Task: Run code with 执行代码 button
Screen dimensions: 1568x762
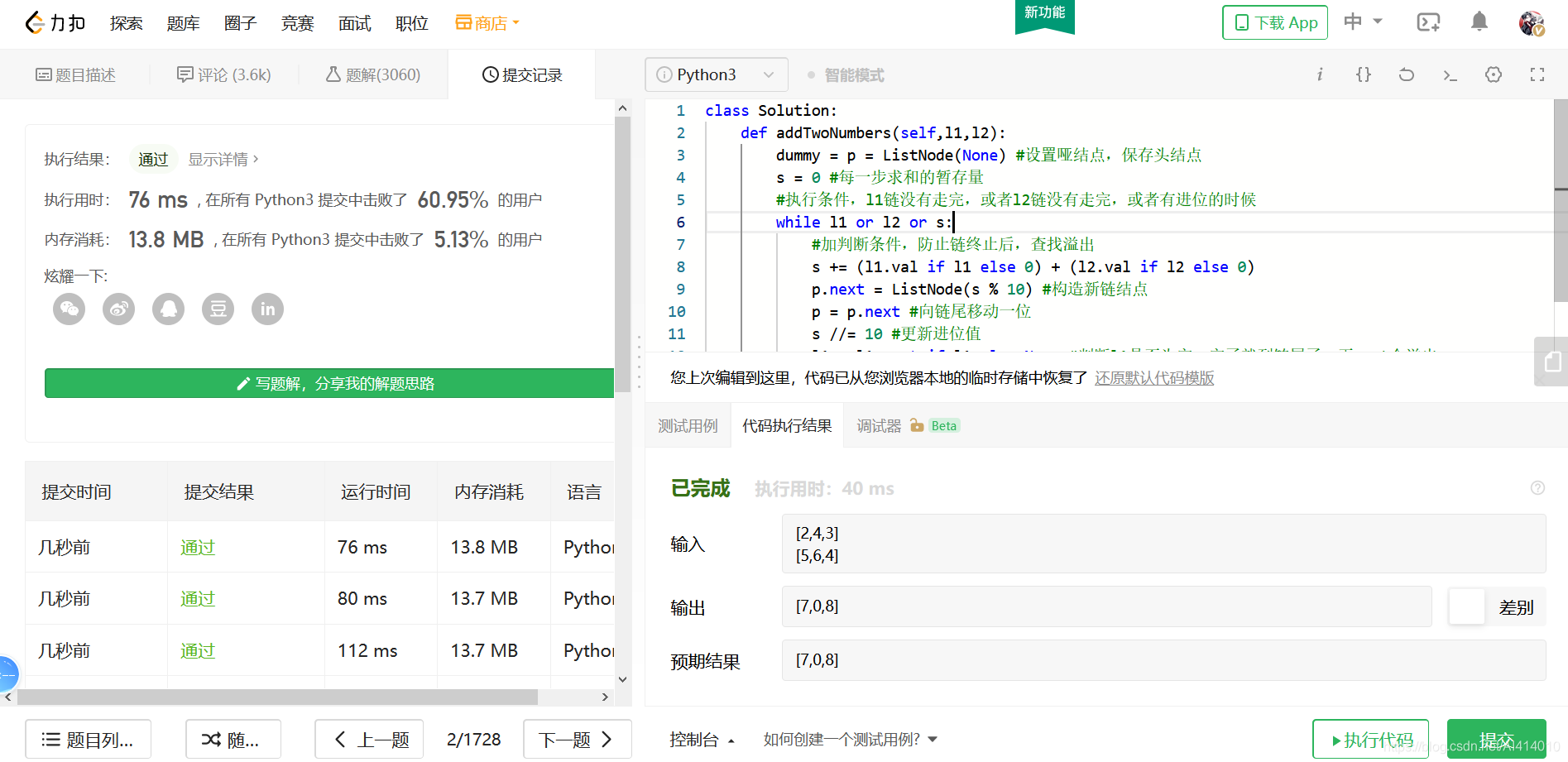Action: click(1370, 740)
